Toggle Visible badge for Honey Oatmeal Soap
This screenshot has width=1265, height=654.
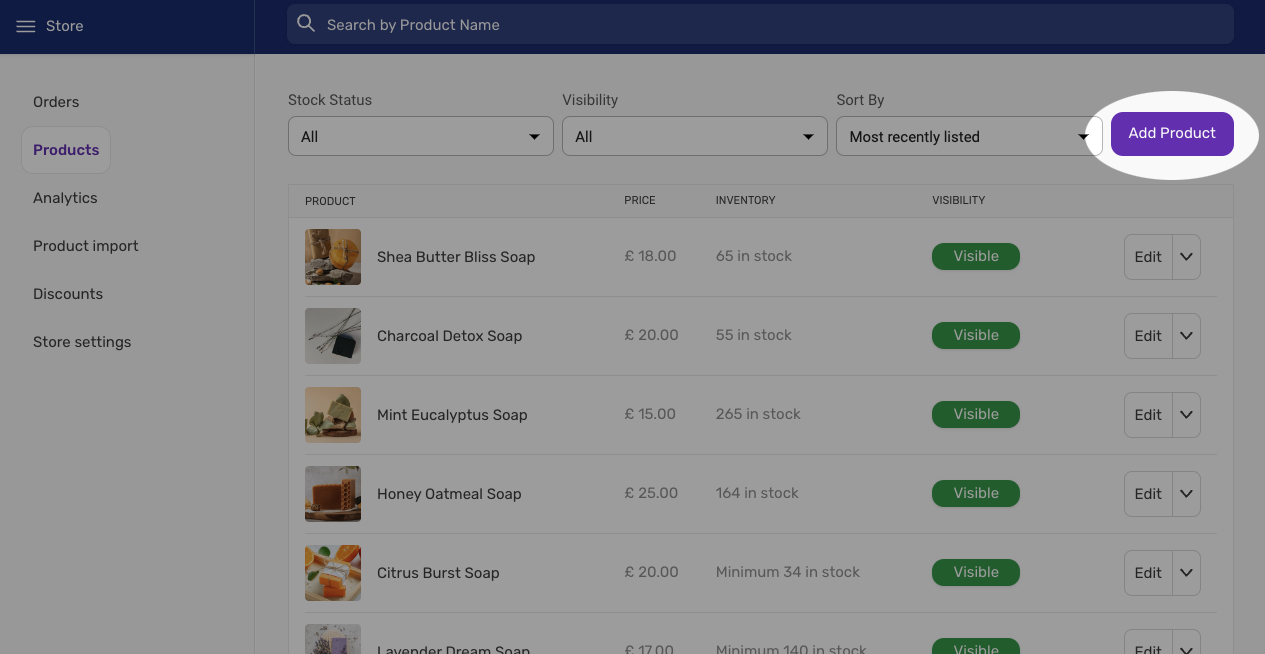pyautogui.click(x=976, y=493)
